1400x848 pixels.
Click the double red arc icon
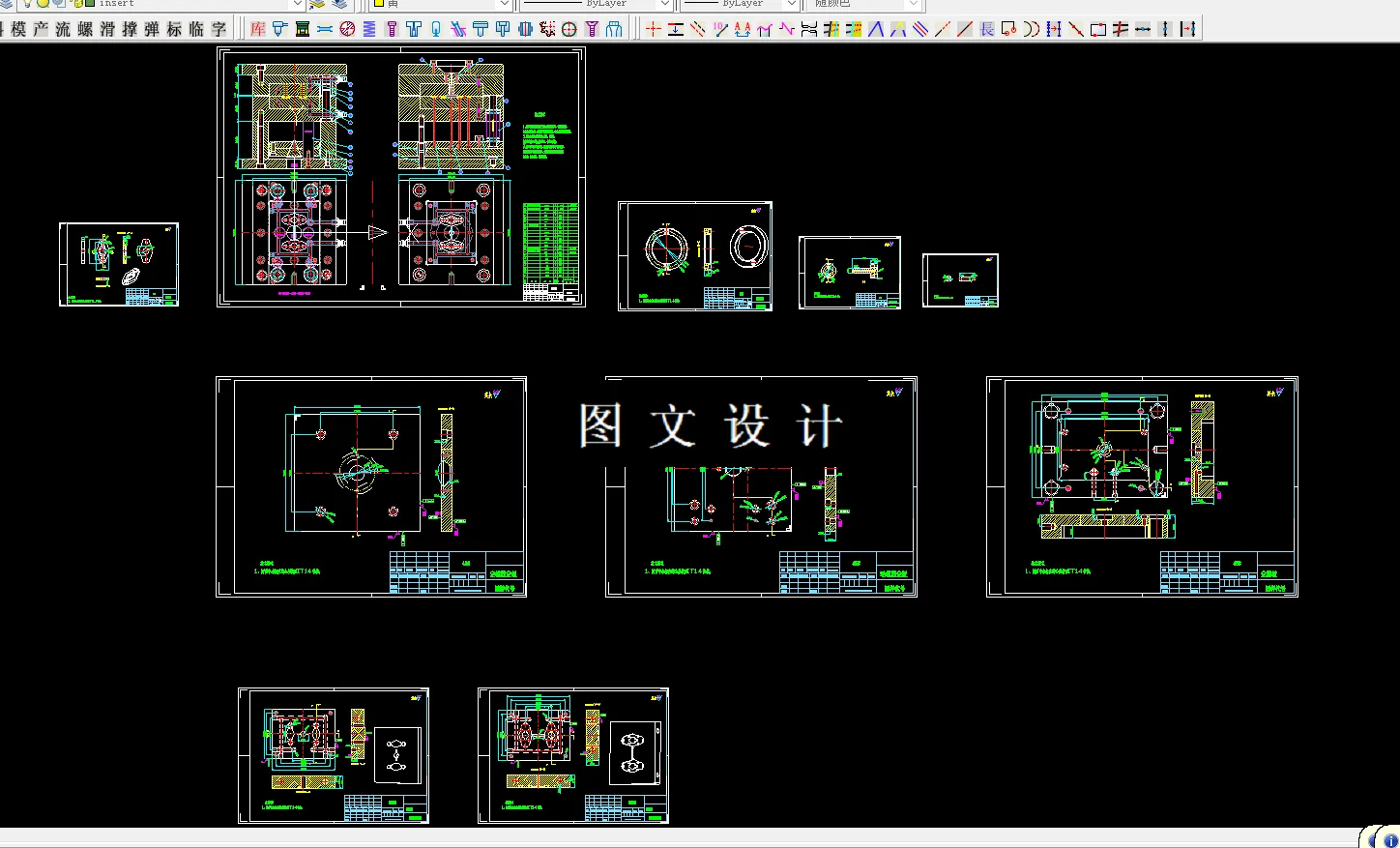pyautogui.click(x=1031, y=29)
